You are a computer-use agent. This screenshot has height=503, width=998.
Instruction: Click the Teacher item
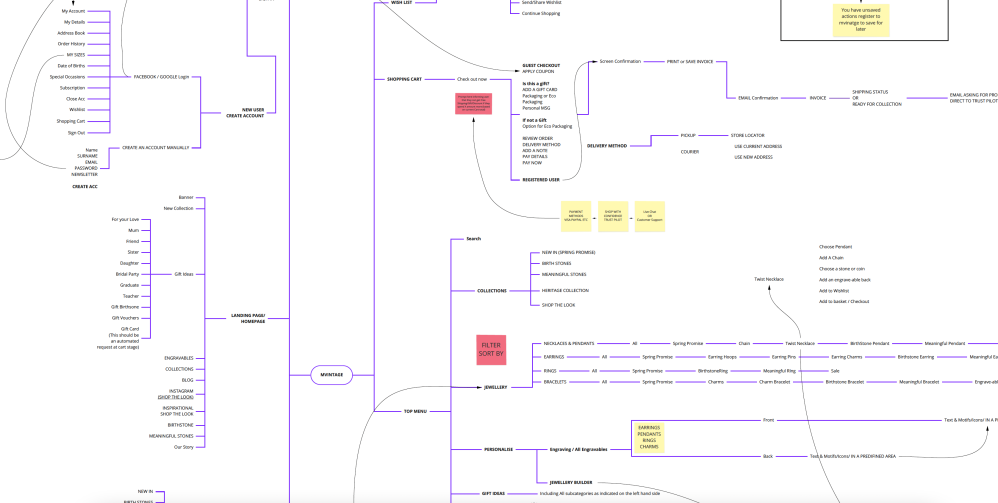click(x=130, y=296)
